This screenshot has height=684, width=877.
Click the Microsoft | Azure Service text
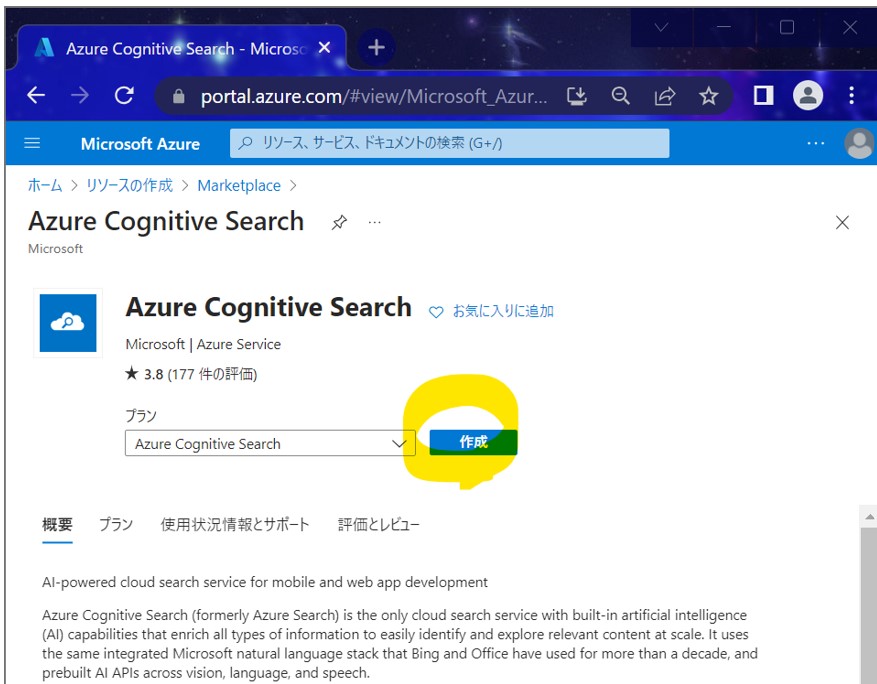pyautogui.click(x=203, y=344)
